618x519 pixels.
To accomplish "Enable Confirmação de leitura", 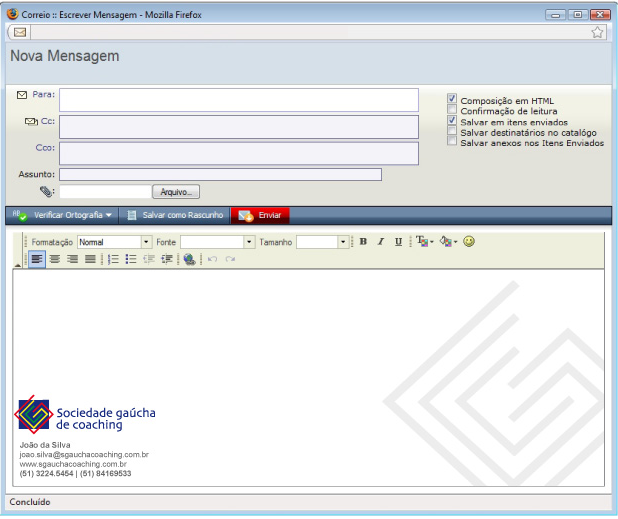I will [x=452, y=111].
